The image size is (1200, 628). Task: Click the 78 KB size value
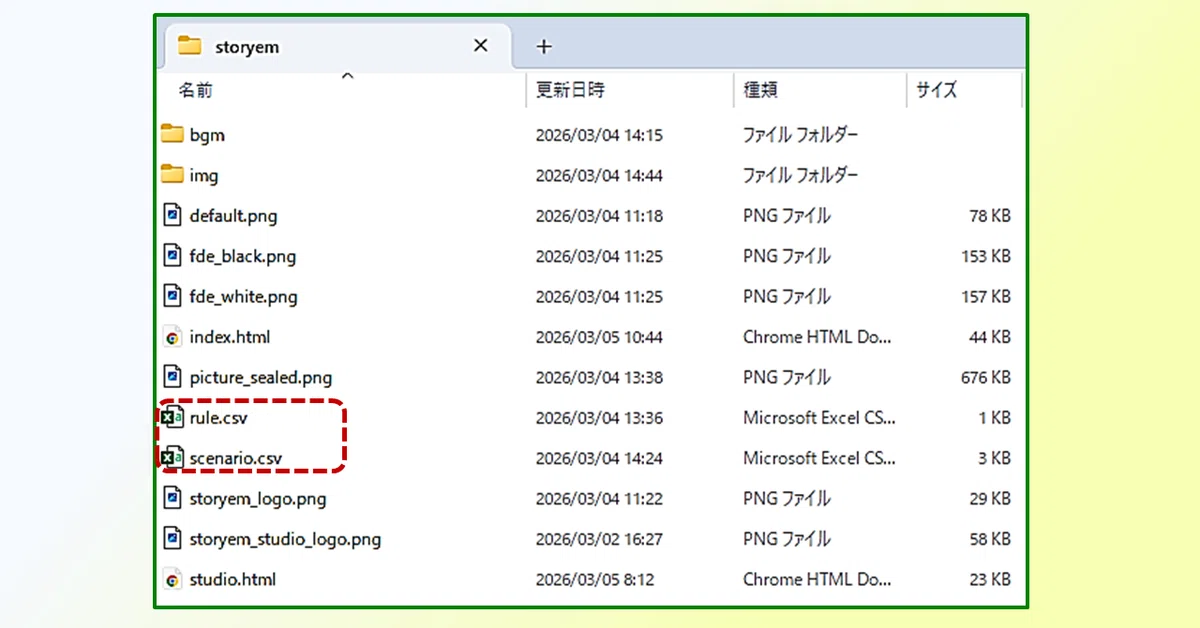pos(990,216)
